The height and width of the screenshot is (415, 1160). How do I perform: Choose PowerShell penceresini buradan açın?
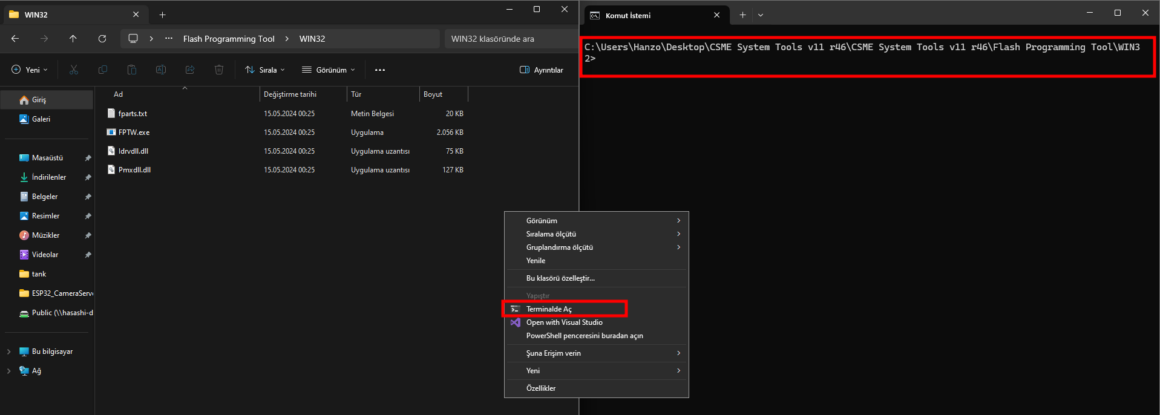click(596, 335)
